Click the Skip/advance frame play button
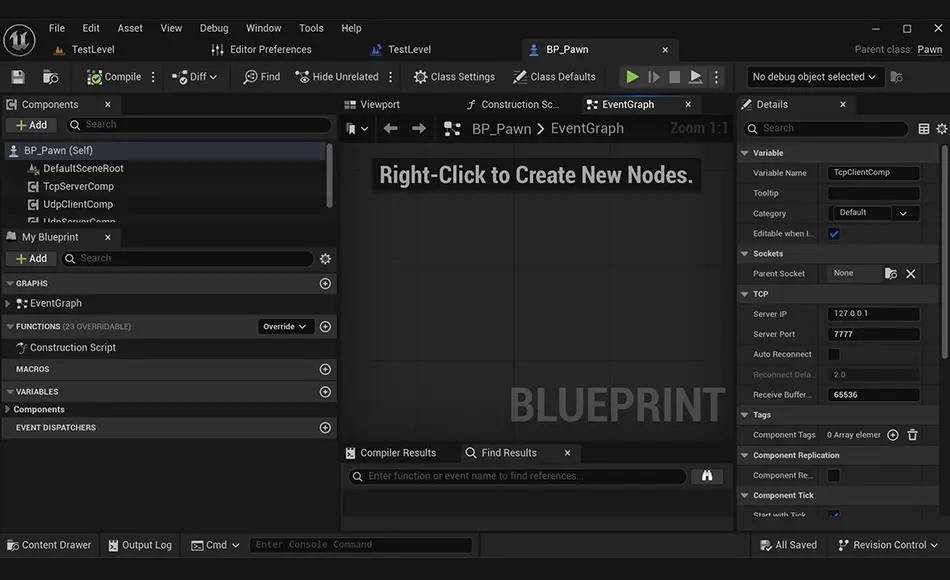Viewport: 950px width, 580px height. pos(654,77)
